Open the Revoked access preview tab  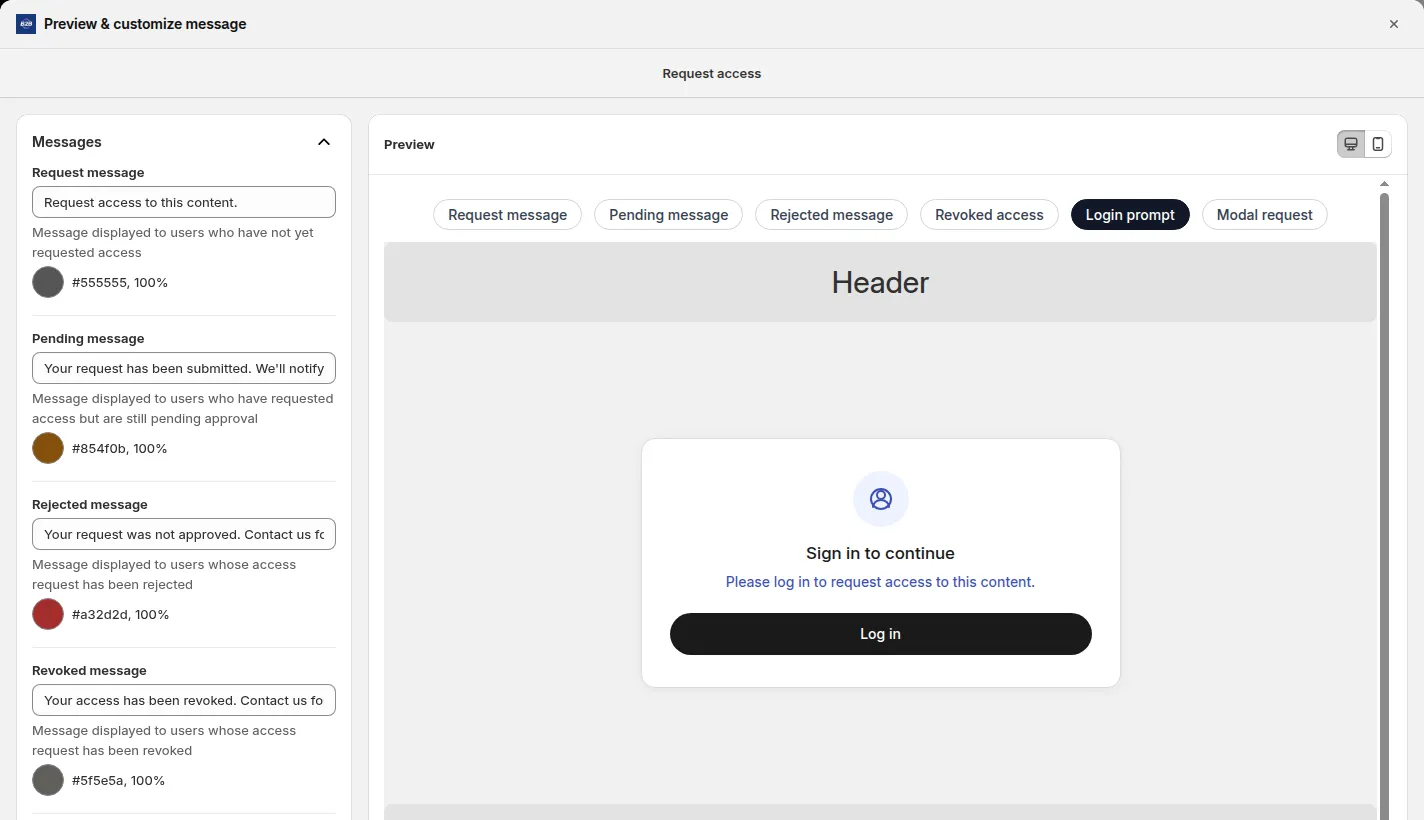coord(989,215)
